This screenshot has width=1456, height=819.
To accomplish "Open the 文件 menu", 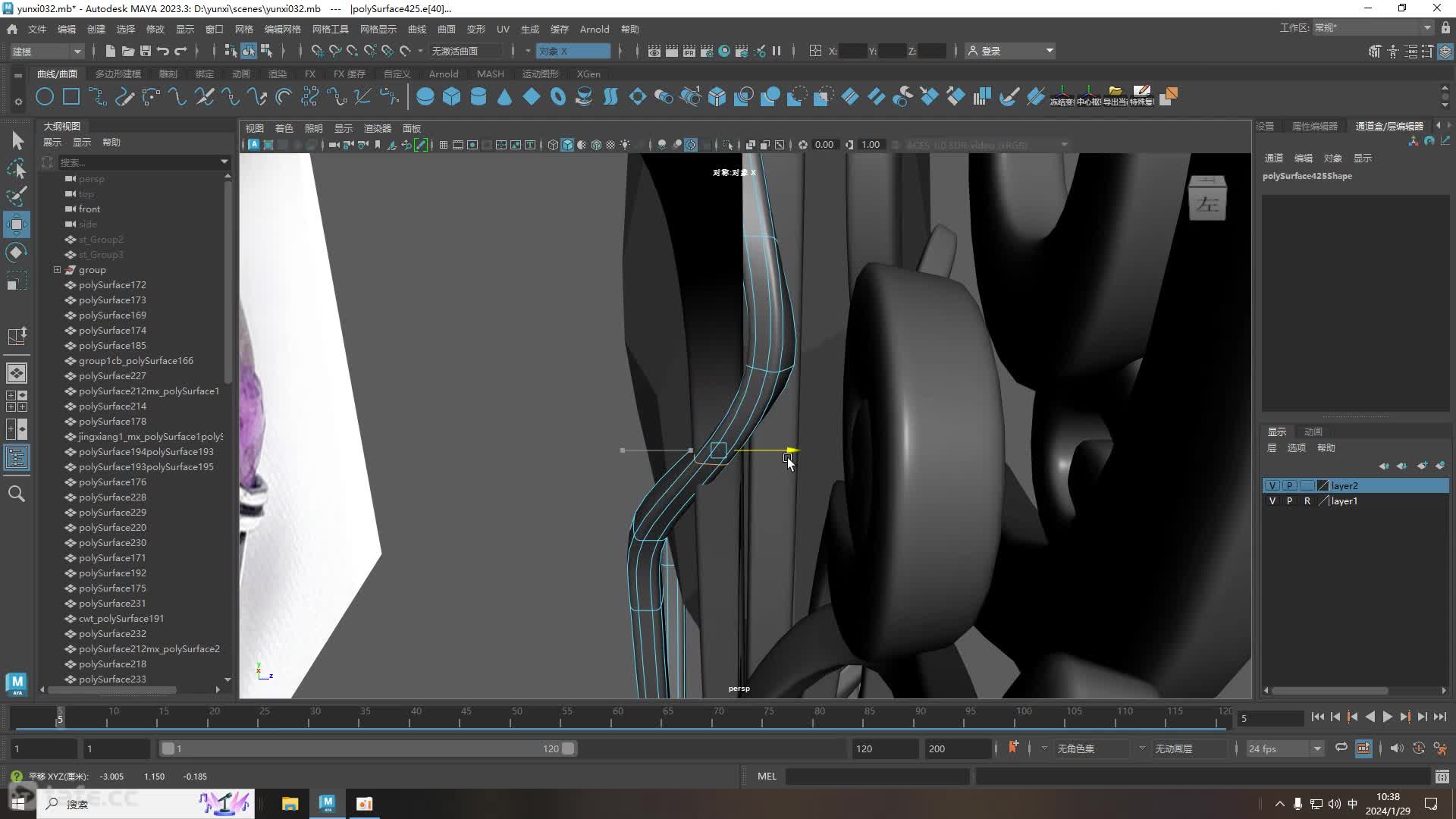I will coord(37,29).
